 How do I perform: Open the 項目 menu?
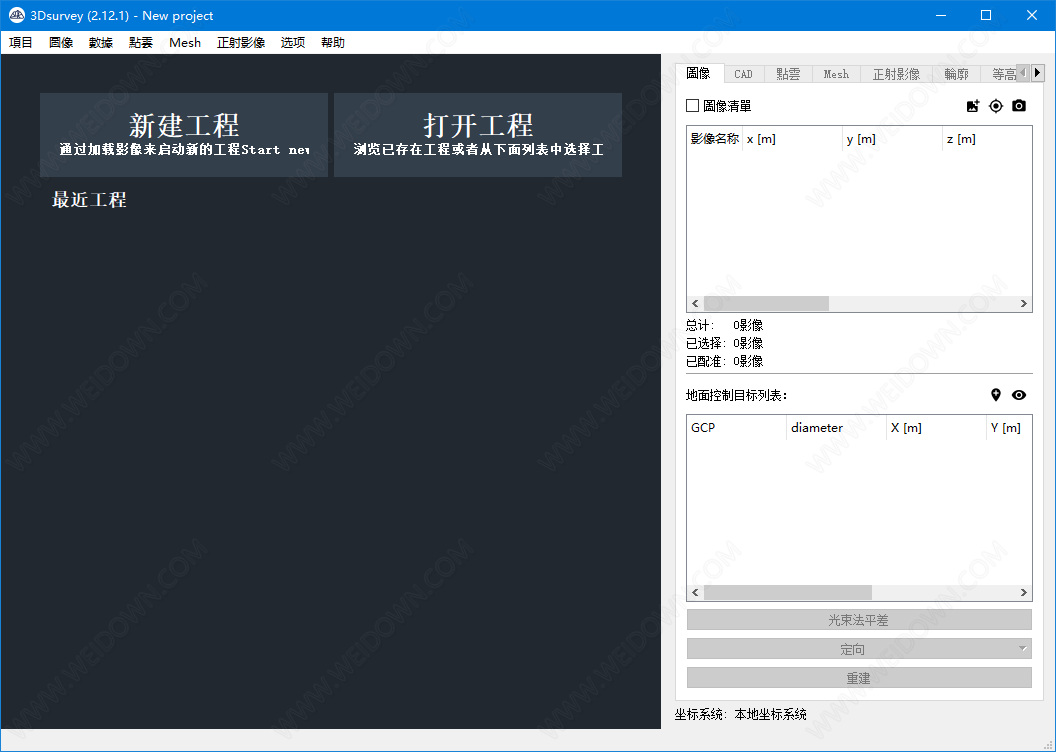click(21, 42)
